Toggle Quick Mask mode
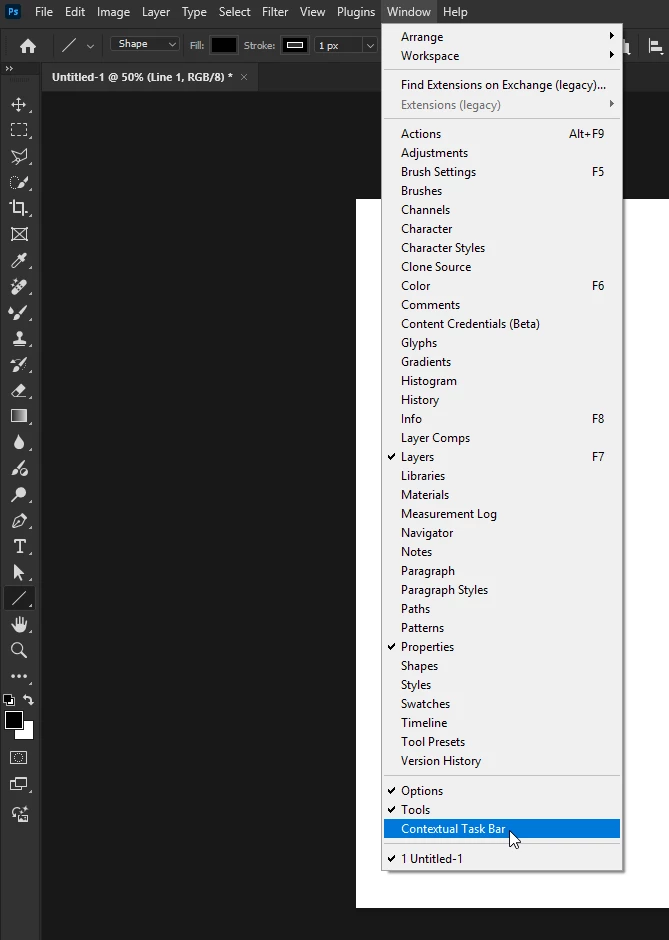This screenshot has width=669, height=940. coord(19,758)
